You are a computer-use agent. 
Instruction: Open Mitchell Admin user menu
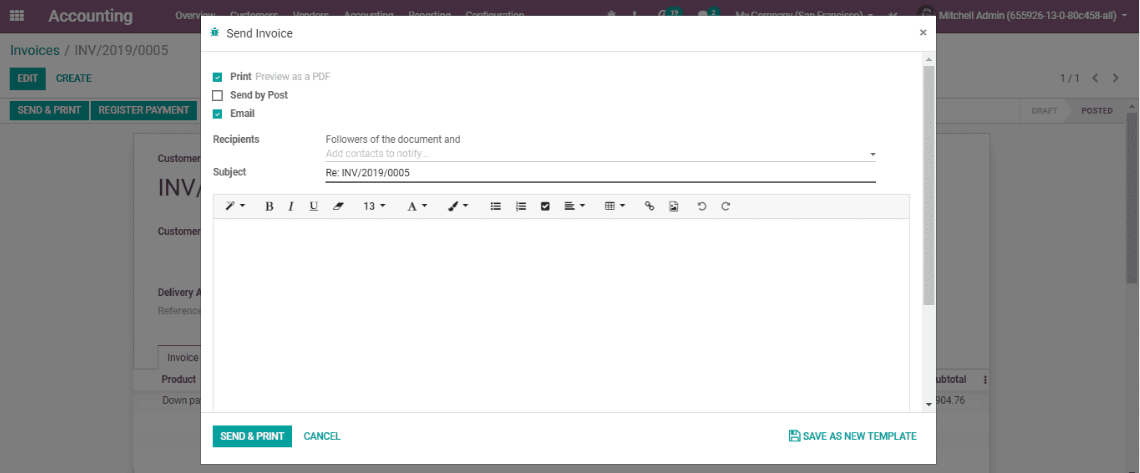[x=1023, y=15]
